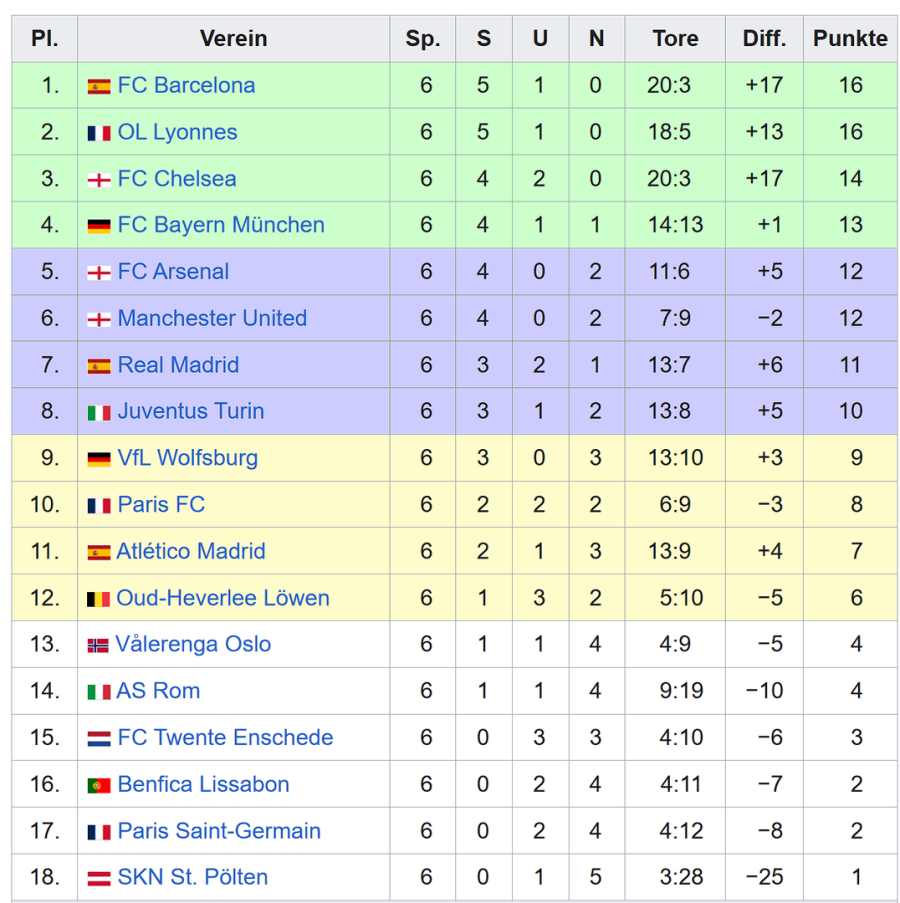The image size is (900, 903).
Task: Click the Dutch flag beside FC Twente Enschede
Action: 98,740
